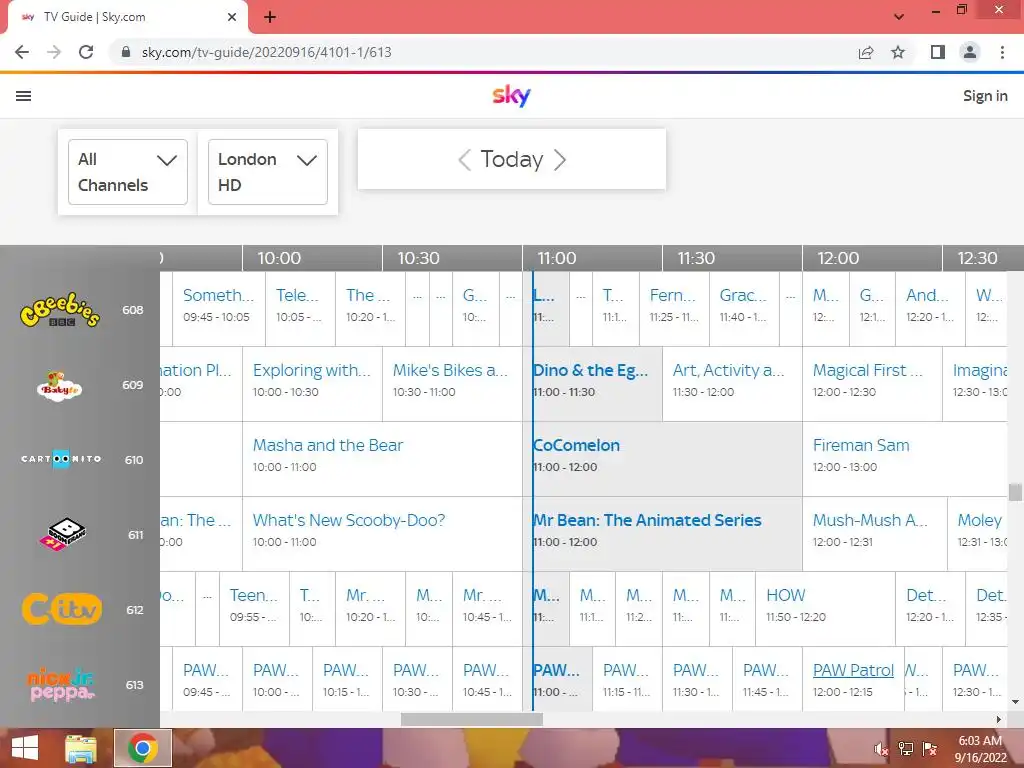
Task: Open Art, Activity 11:30 - 12:00 listing
Action: (x=732, y=383)
